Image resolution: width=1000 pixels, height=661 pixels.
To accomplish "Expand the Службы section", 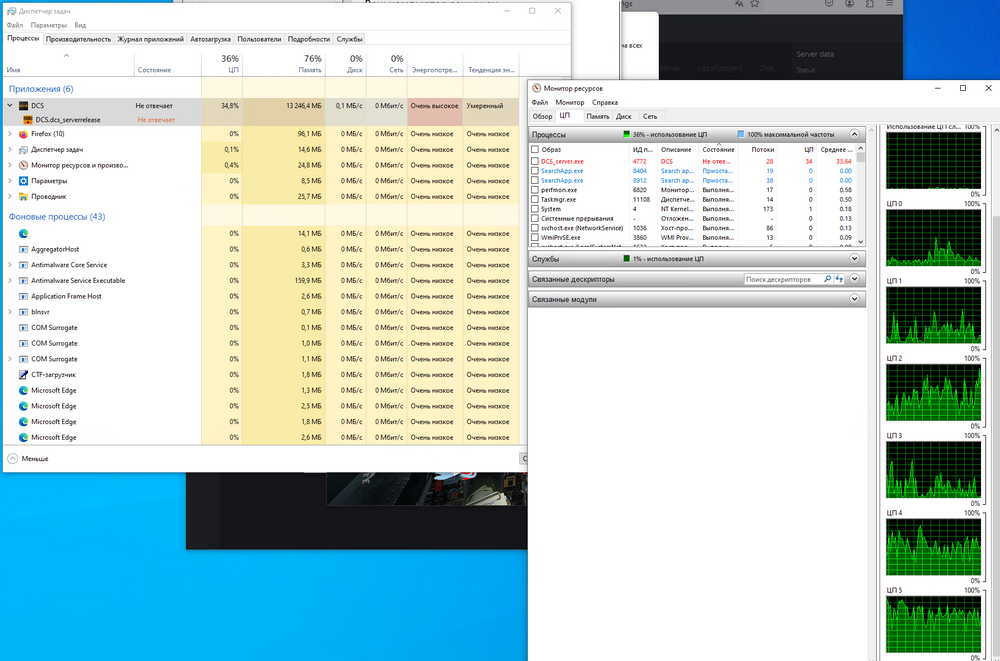I will tap(855, 258).
